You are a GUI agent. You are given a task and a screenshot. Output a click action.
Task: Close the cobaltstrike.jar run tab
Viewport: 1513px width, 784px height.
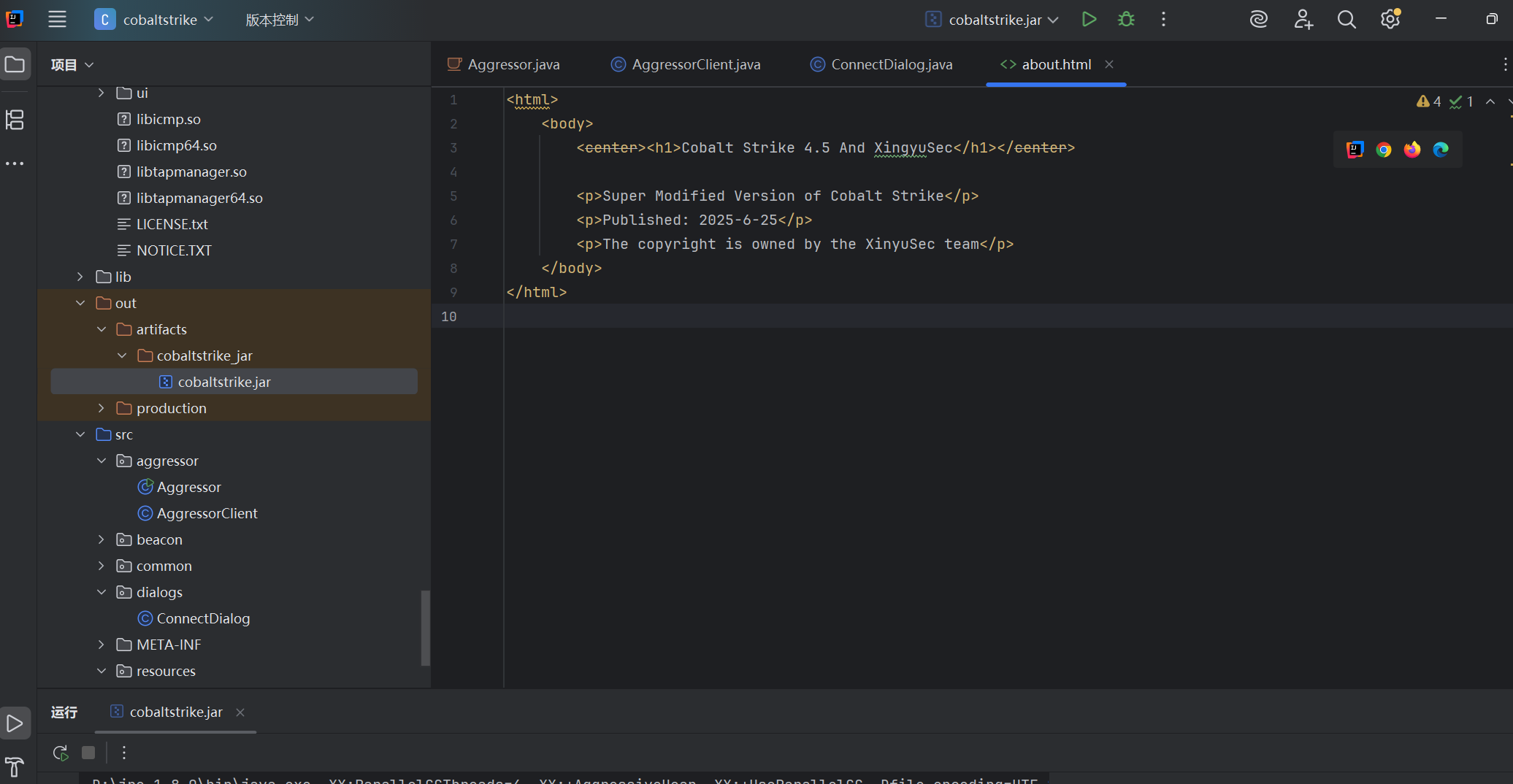tap(240, 712)
